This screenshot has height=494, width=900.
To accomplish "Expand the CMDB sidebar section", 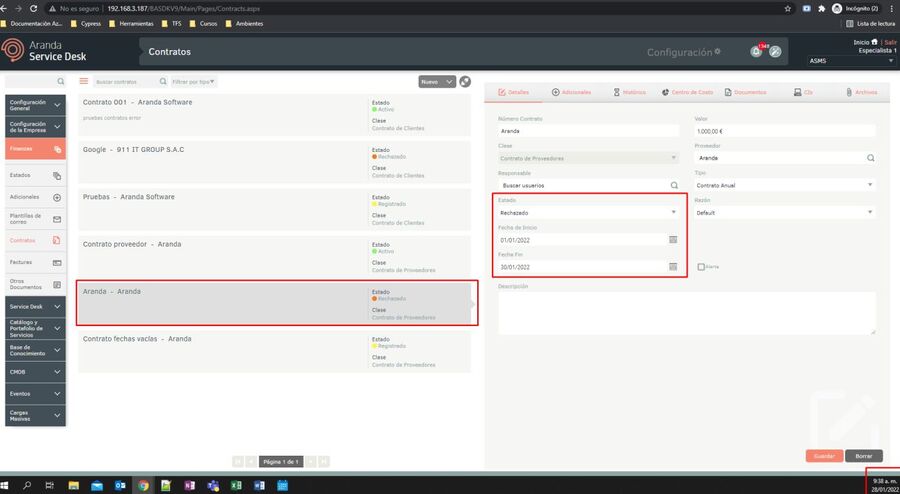I will click(x=36, y=372).
